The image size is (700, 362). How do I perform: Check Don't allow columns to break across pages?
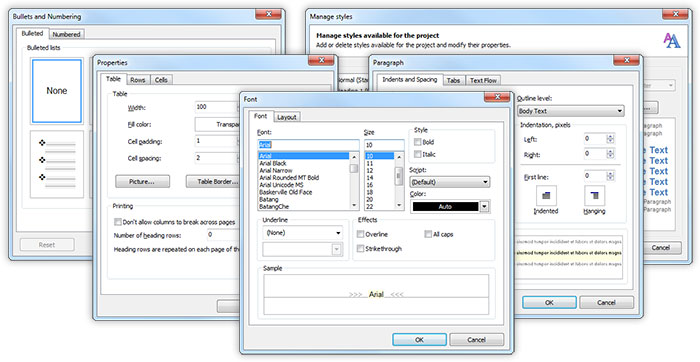pos(118,222)
